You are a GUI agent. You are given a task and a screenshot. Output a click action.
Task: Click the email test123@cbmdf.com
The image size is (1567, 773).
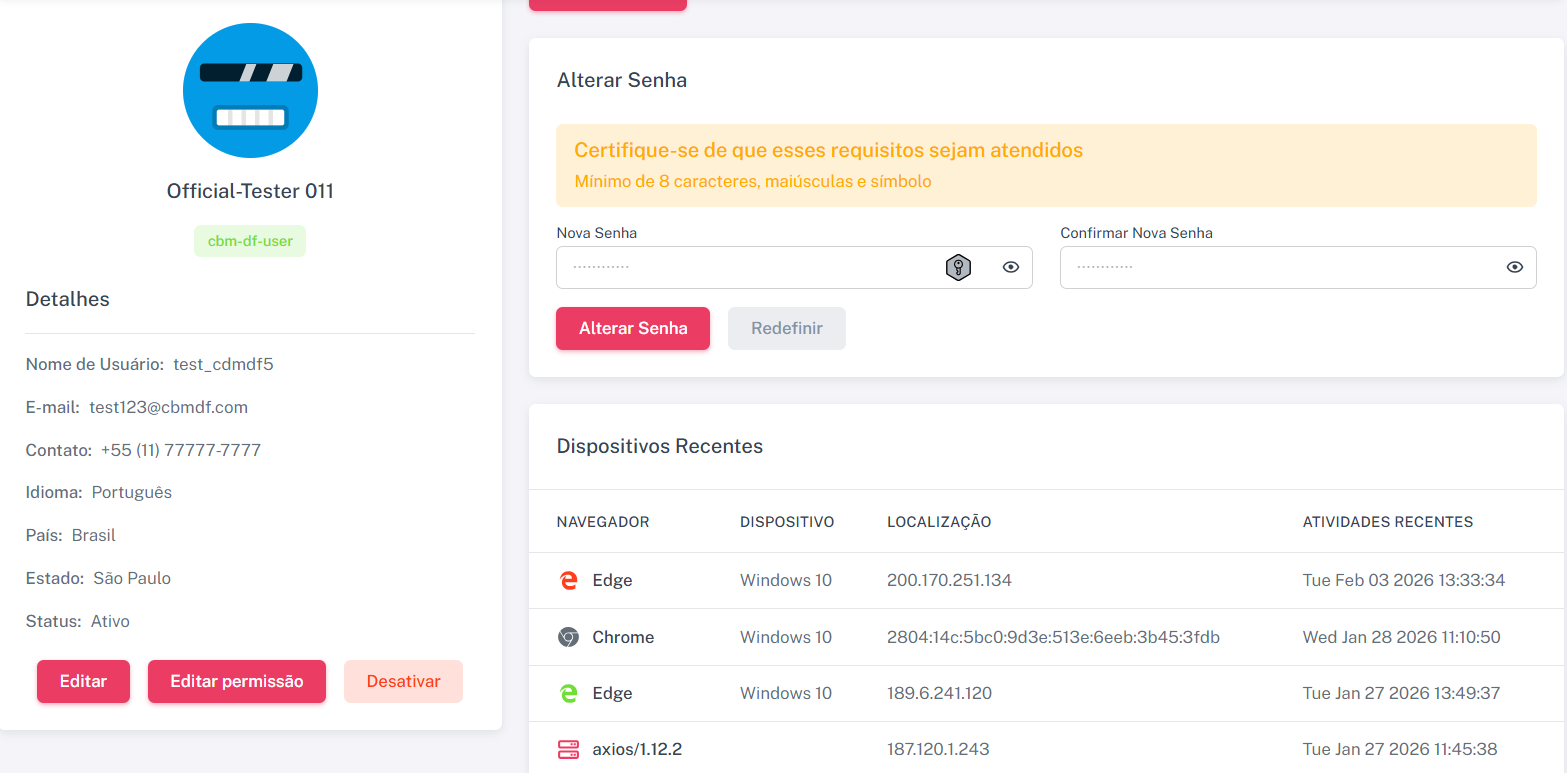click(168, 407)
